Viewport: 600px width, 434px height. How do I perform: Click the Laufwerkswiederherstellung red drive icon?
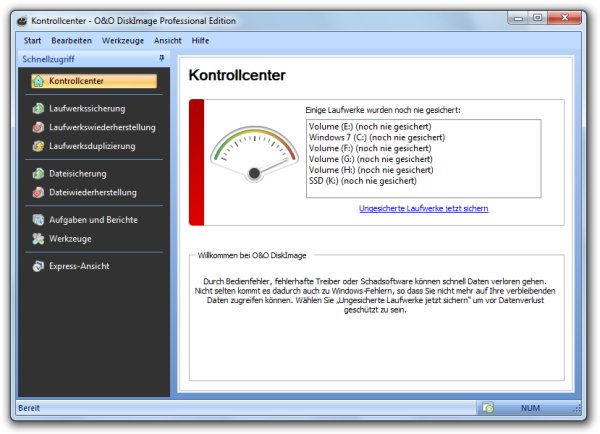click(38, 127)
